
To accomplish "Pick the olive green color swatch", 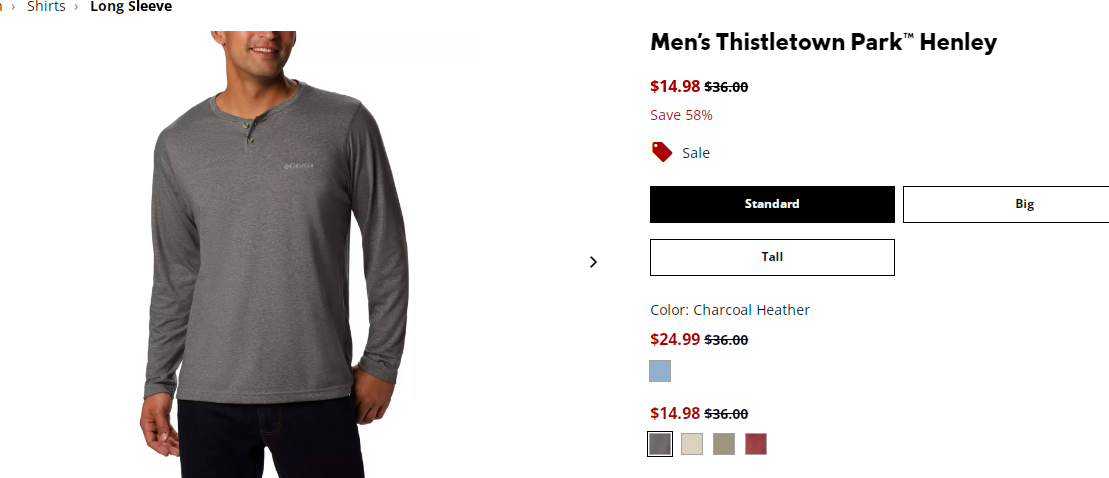I will (x=724, y=444).
